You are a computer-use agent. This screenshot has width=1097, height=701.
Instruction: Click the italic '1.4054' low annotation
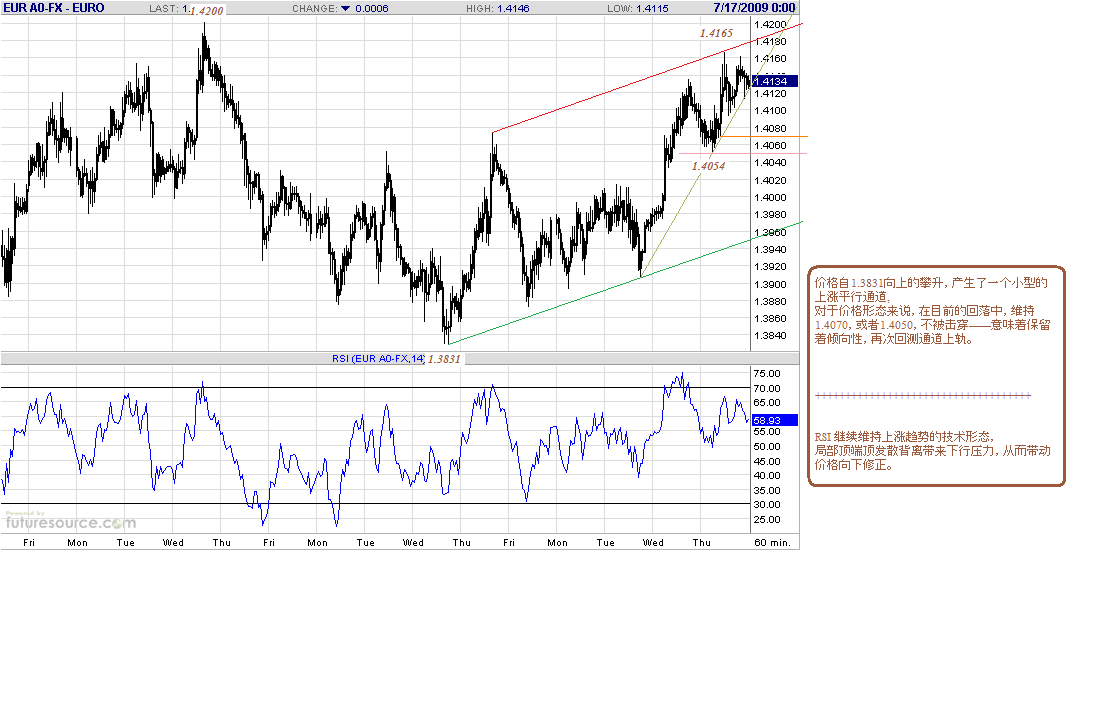(x=708, y=166)
